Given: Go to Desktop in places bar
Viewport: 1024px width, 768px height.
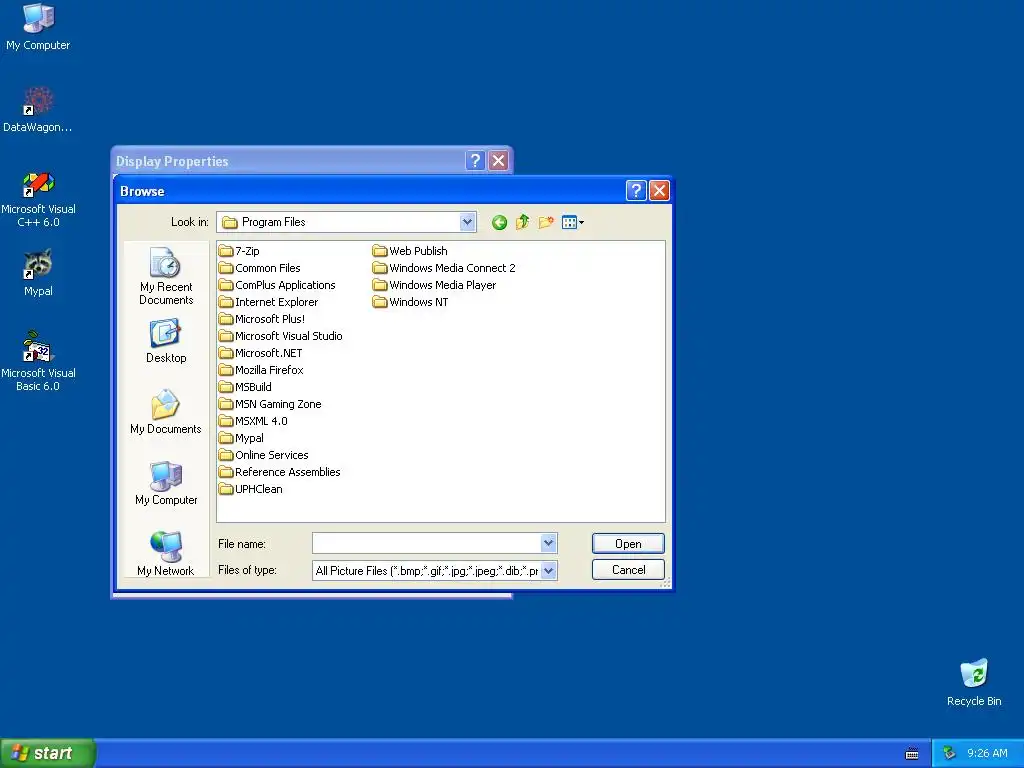Looking at the screenshot, I should point(166,341).
